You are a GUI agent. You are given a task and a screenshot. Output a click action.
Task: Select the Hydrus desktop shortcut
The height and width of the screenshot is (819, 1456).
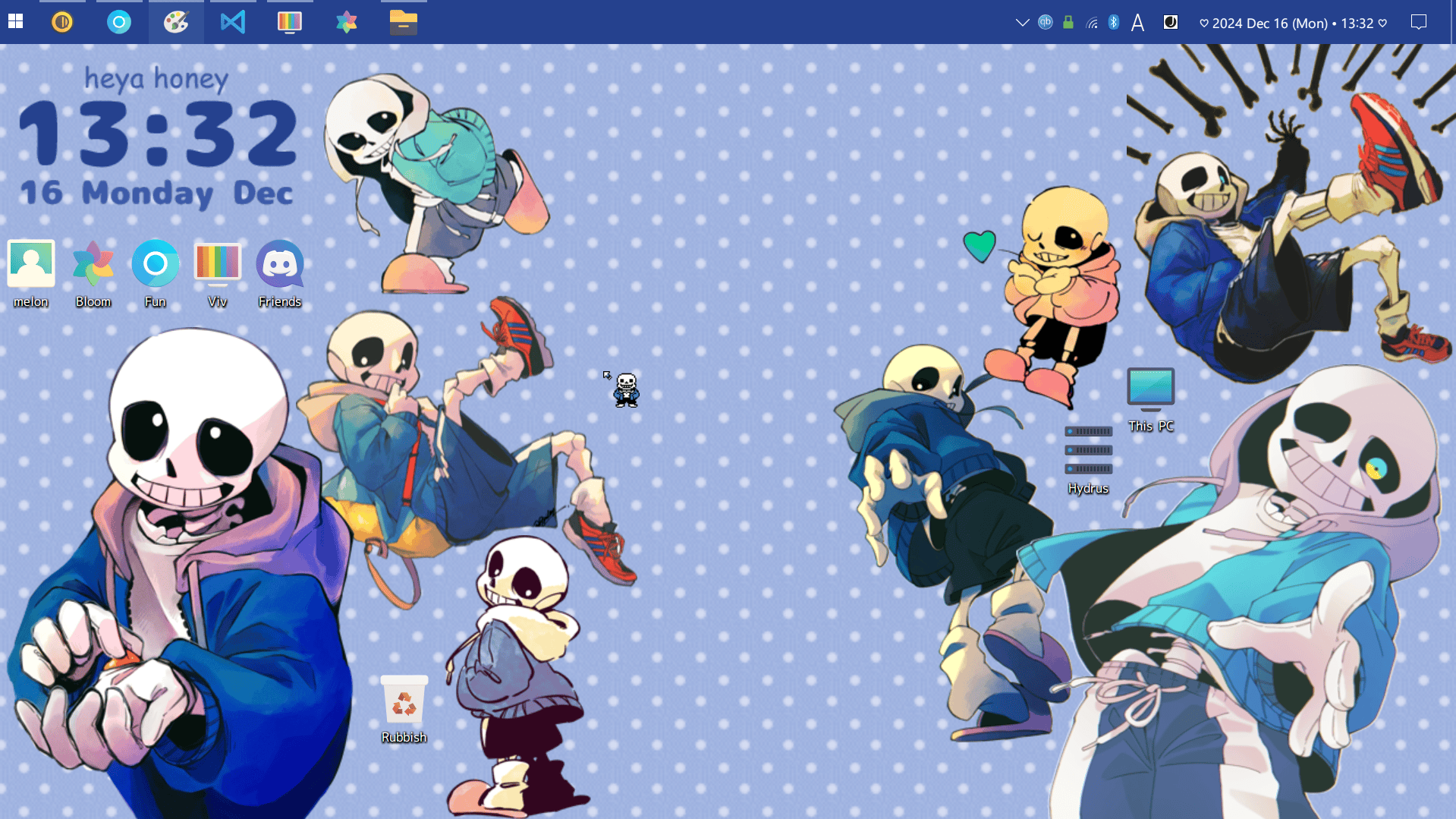tap(1088, 459)
